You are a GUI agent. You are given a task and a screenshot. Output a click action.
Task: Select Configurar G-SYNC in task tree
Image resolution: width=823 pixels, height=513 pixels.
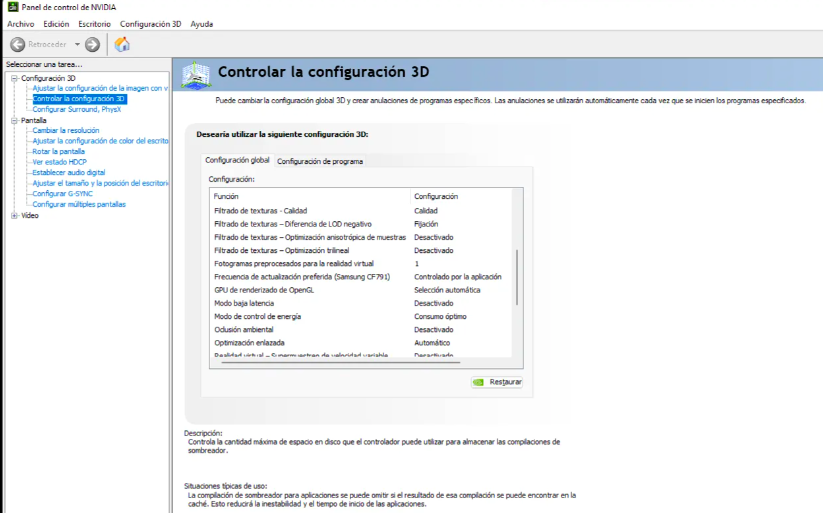point(62,193)
